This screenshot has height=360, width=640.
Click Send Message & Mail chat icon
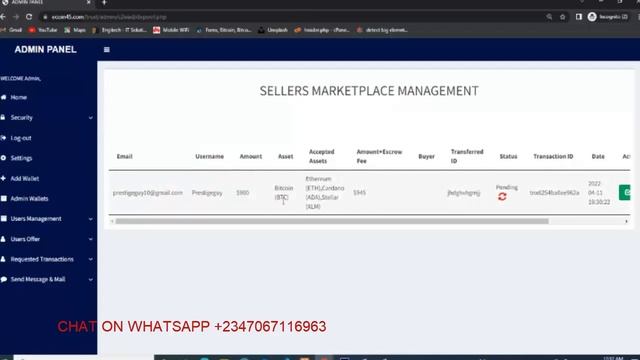[x=4, y=280]
